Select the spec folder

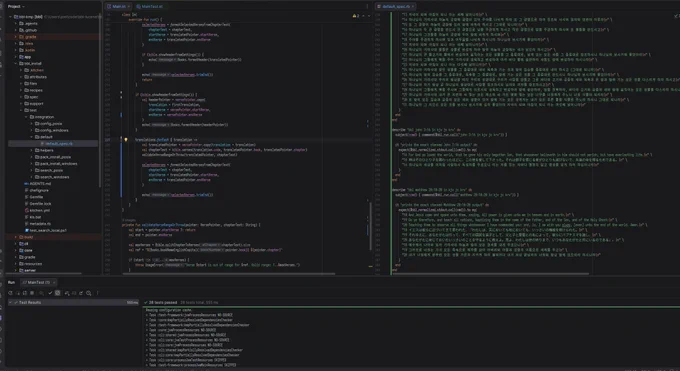(x=31, y=97)
